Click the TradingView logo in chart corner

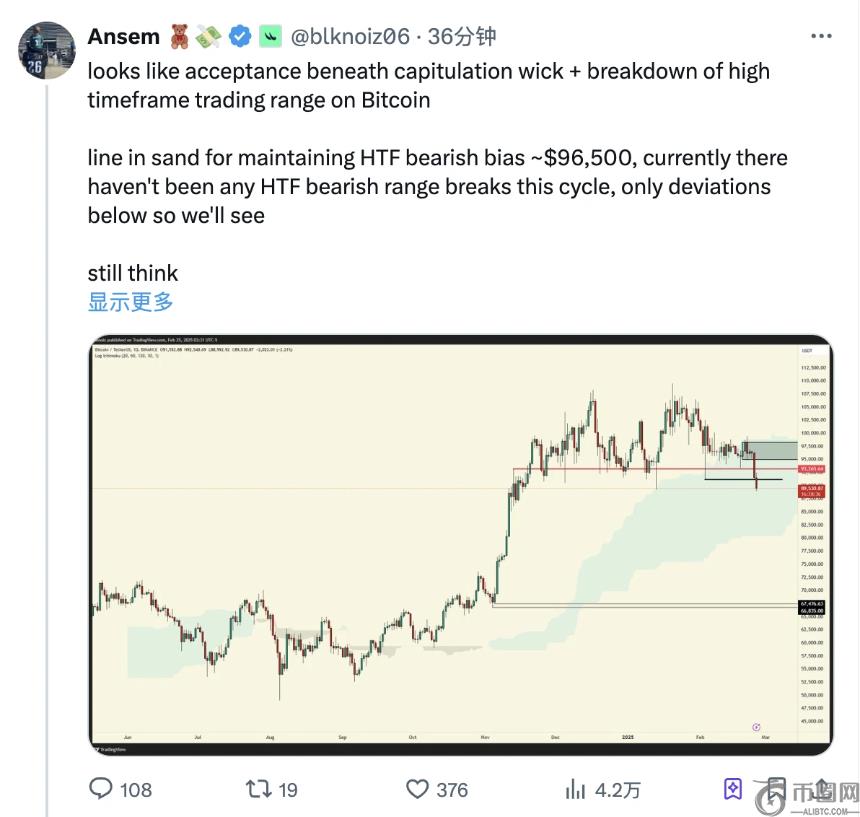coord(110,748)
